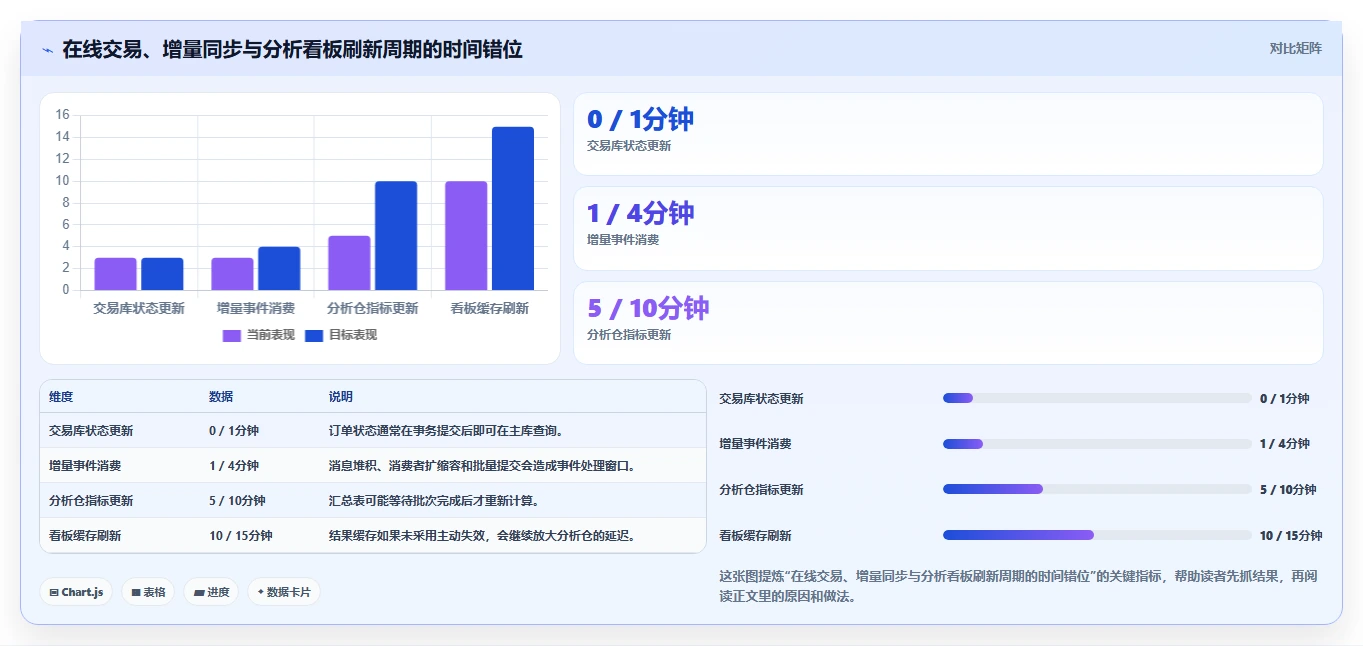The width and height of the screenshot is (1363, 646).
Task: Click the 交易库状态更新 progress bar
Action: coord(1097,398)
